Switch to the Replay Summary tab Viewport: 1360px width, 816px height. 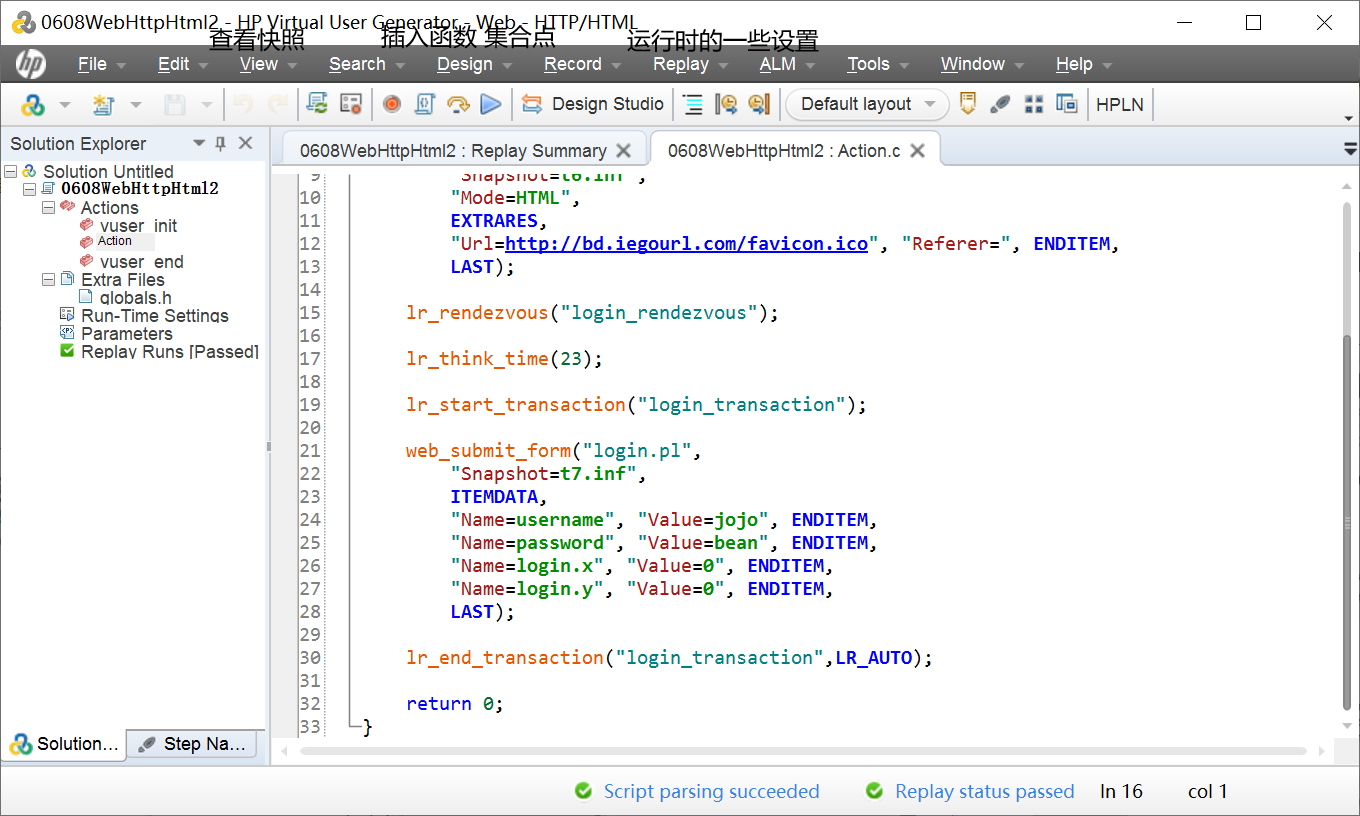coord(453,151)
